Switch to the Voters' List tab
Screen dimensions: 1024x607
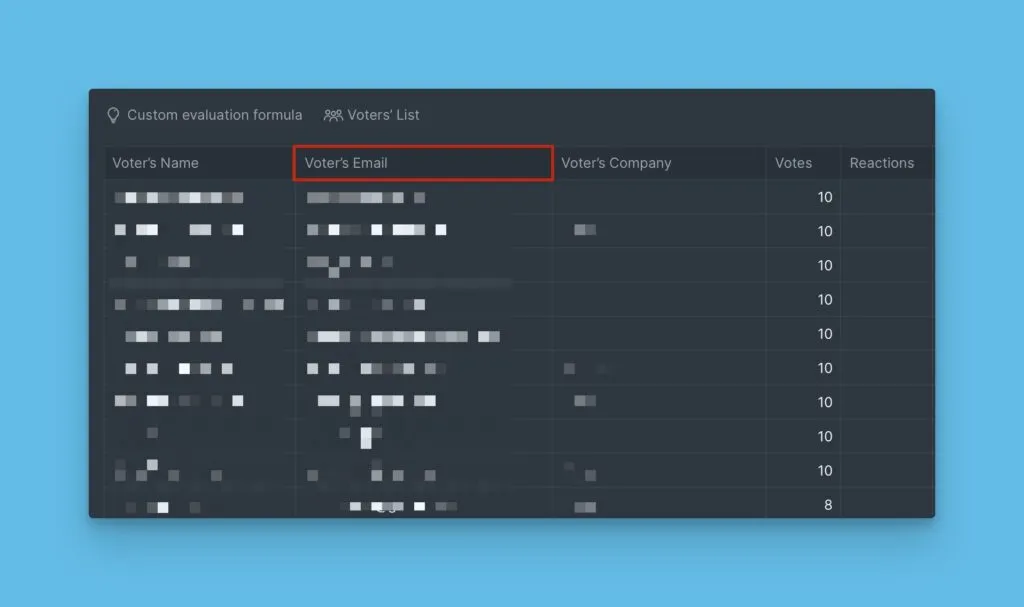[383, 115]
